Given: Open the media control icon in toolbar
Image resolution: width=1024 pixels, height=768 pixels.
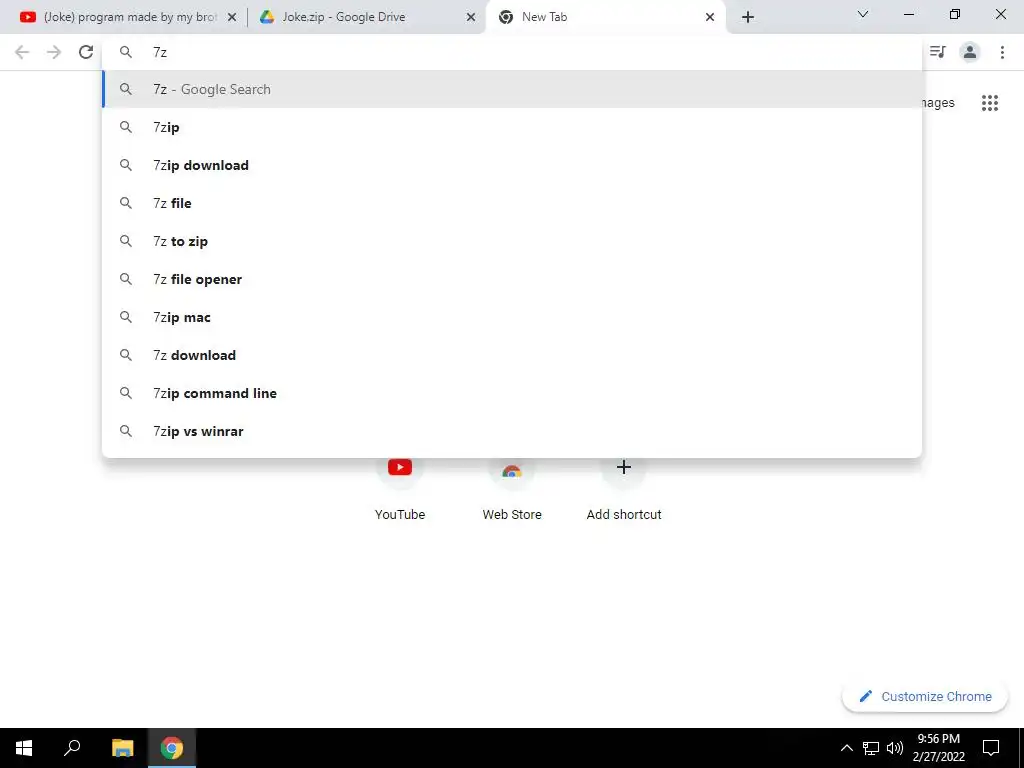Looking at the screenshot, I should [938, 52].
